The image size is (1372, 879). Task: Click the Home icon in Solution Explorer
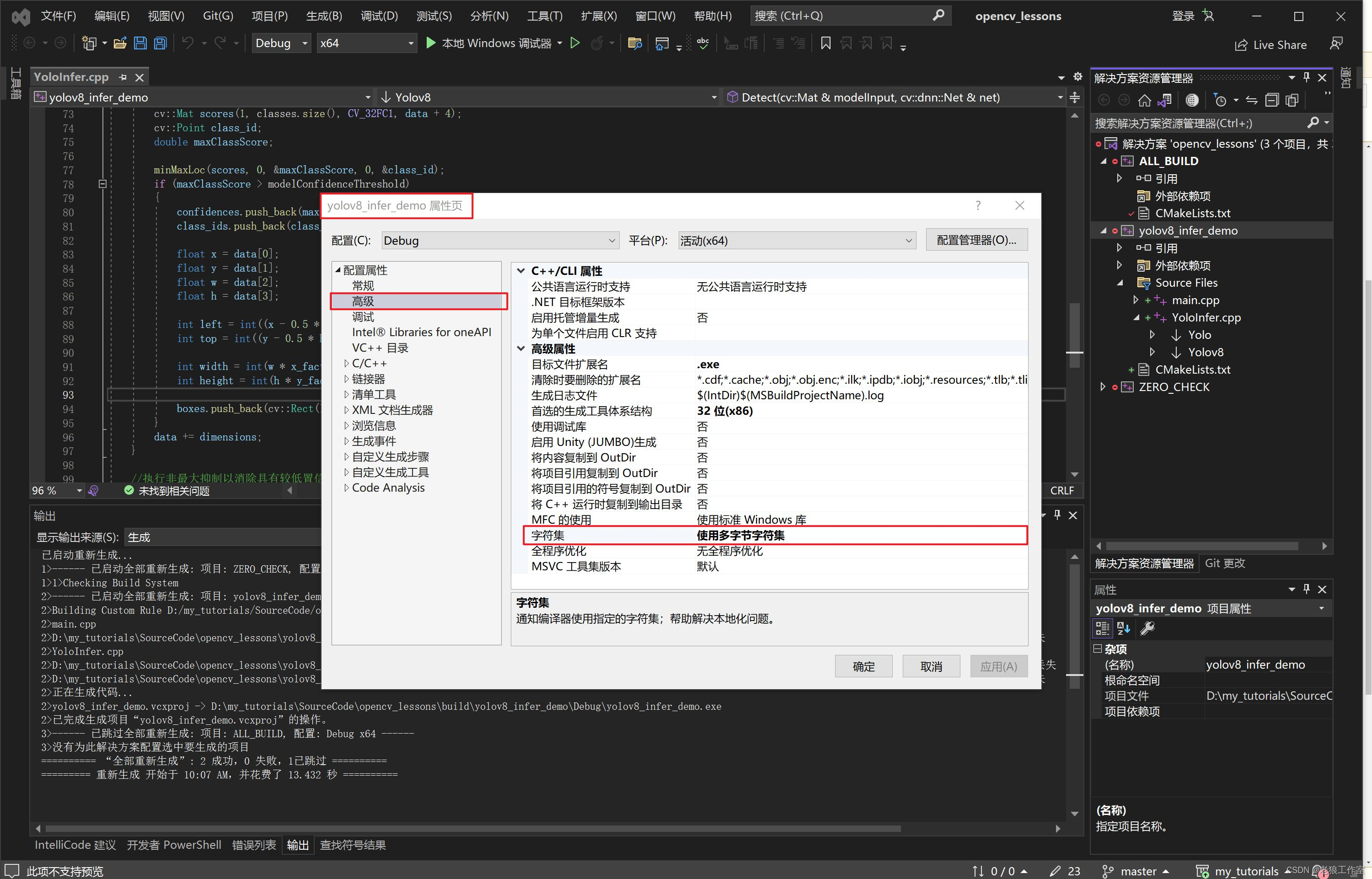pos(1144,101)
